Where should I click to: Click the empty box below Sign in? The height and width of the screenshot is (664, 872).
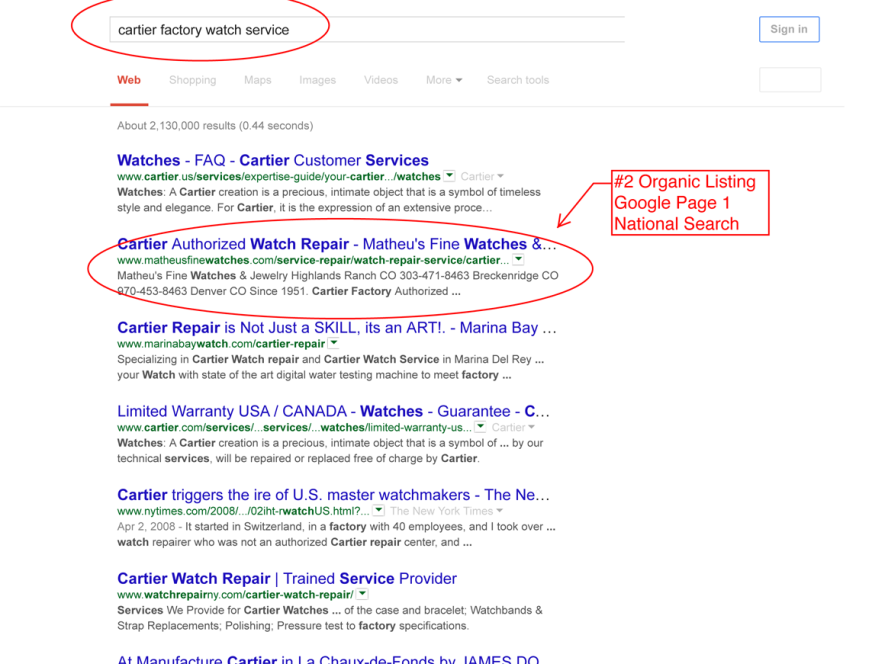click(790, 80)
